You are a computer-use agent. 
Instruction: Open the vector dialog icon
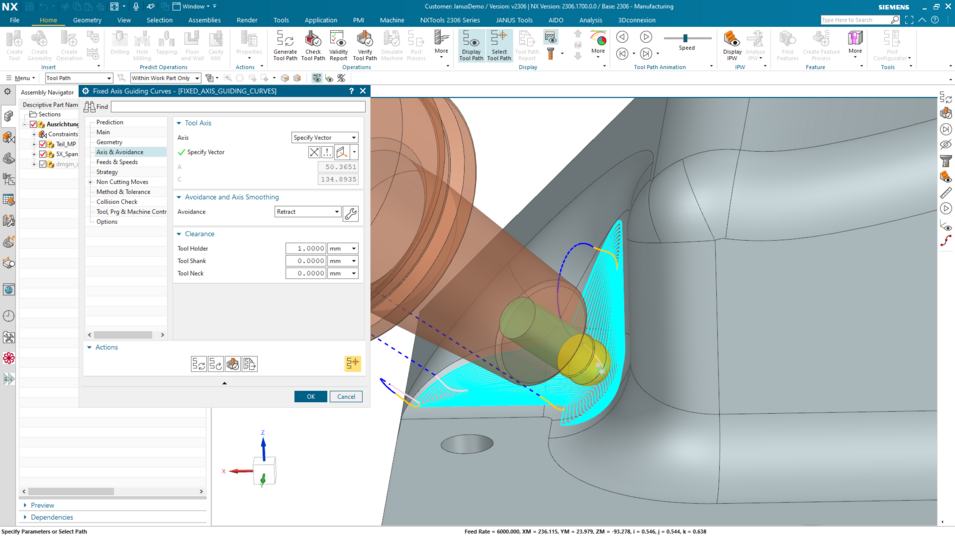point(328,152)
